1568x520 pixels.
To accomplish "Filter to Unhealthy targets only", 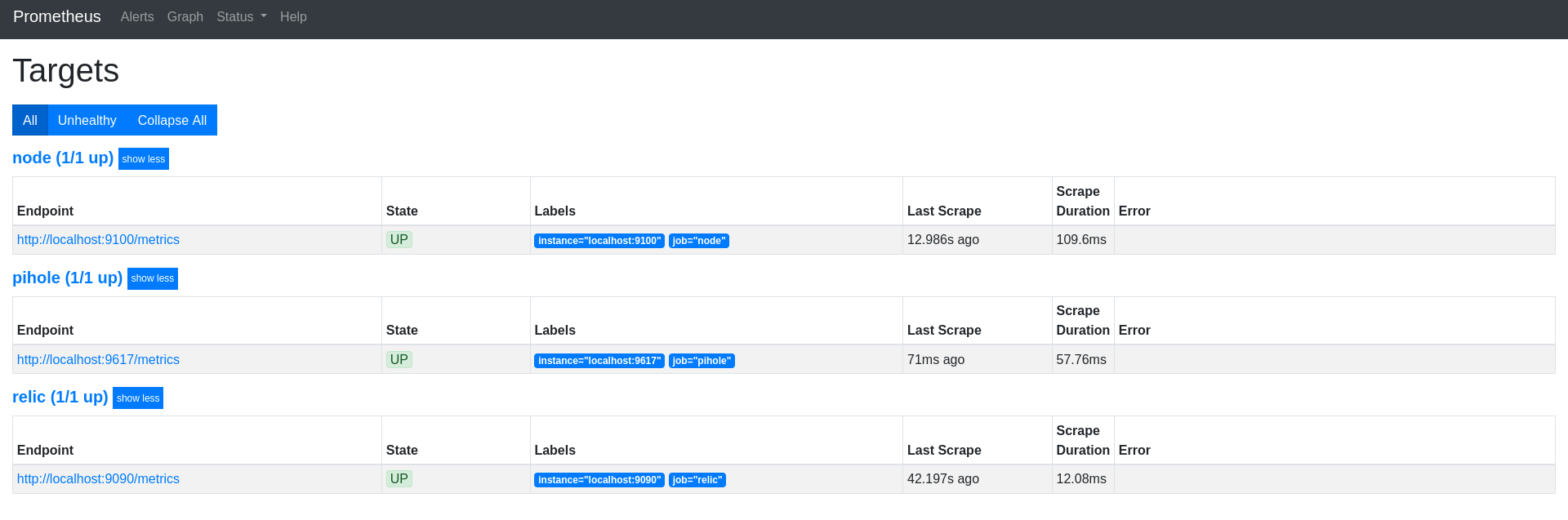I will coord(87,120).
